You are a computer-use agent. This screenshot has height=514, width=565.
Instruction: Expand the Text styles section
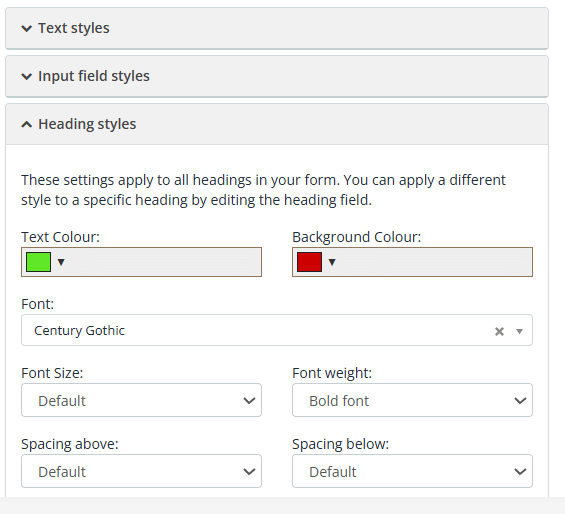pos(277,28)
